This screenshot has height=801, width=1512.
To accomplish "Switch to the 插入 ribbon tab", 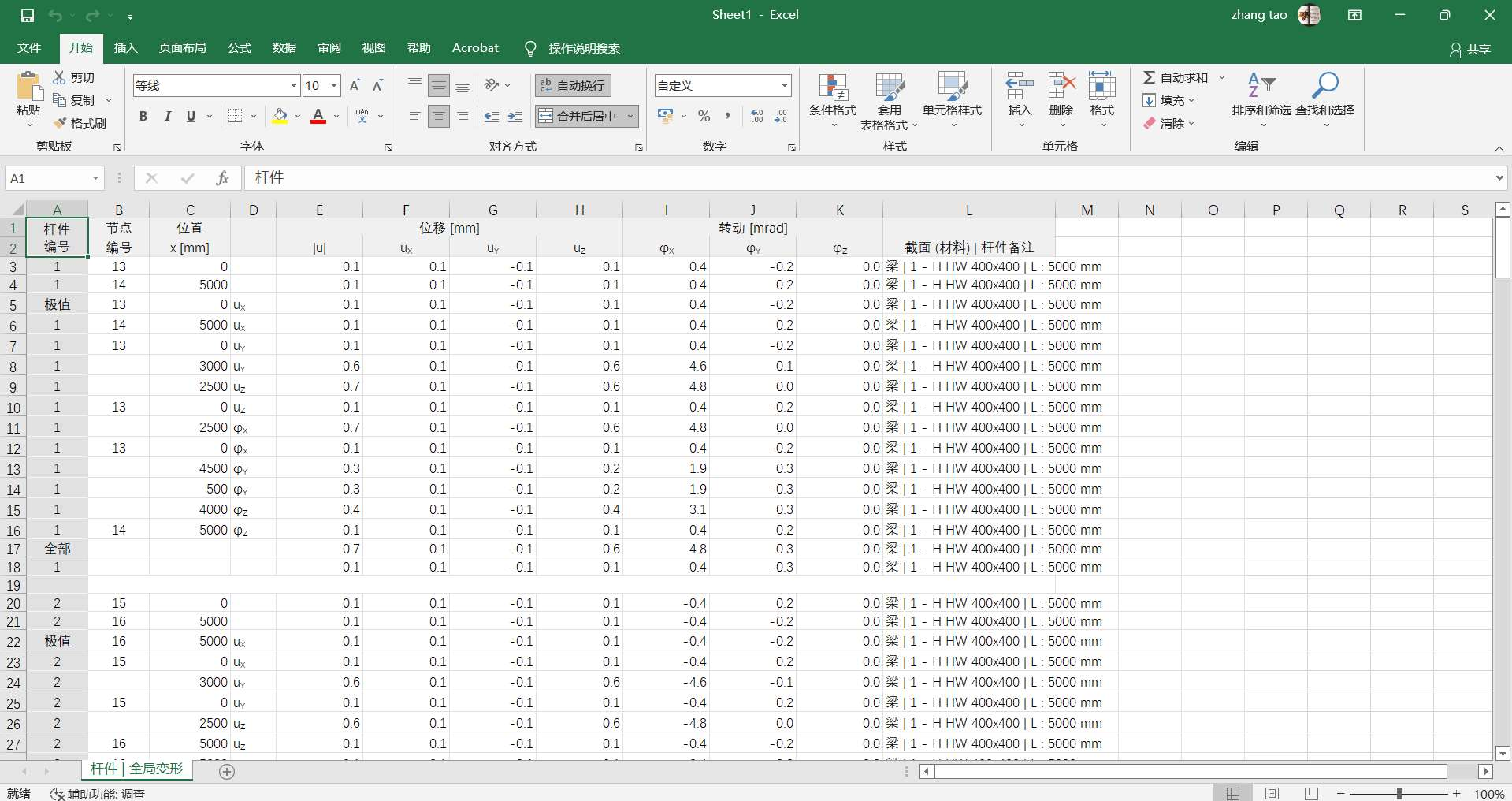I will tap(124, 48).
